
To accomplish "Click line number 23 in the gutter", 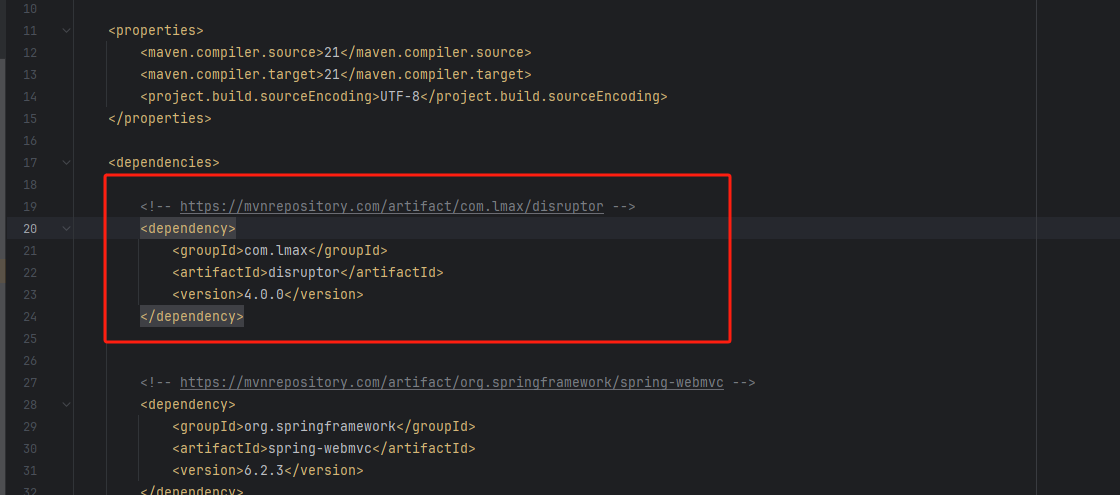I will pyautogui.click(x=29, y=294).
